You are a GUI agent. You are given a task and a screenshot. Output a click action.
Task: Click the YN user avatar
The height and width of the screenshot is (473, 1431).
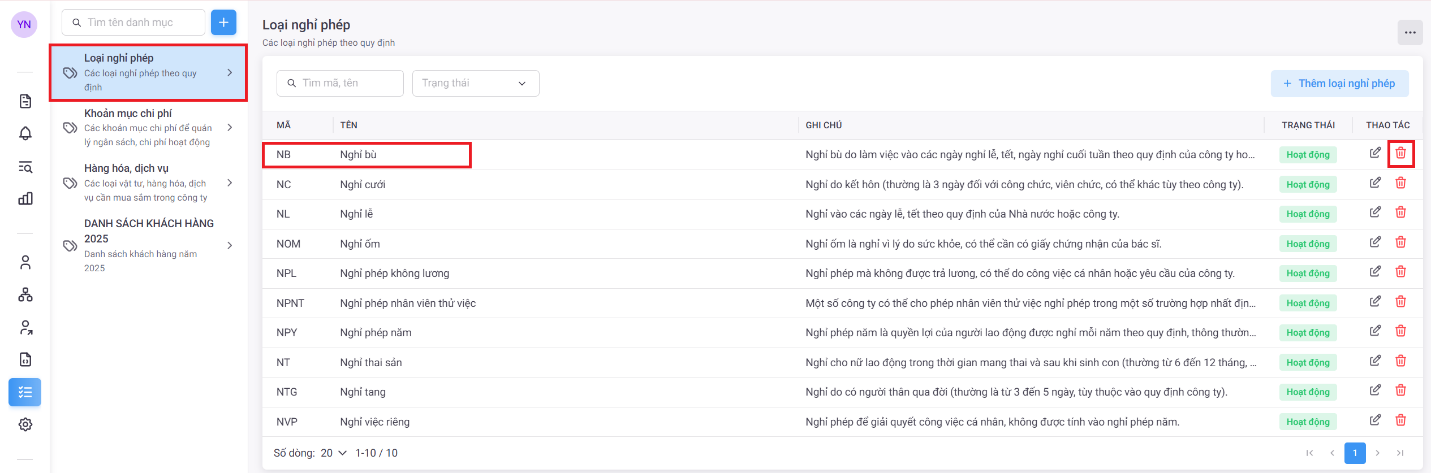pyautogui.click(x=24, y=24)
